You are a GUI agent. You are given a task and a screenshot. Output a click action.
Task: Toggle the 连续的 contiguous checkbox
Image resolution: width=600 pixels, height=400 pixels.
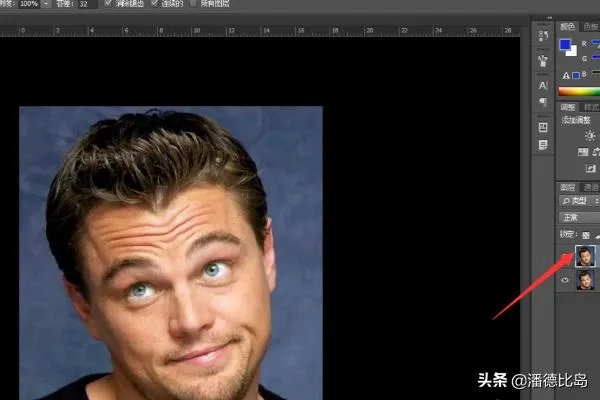[x=154, y=5]
